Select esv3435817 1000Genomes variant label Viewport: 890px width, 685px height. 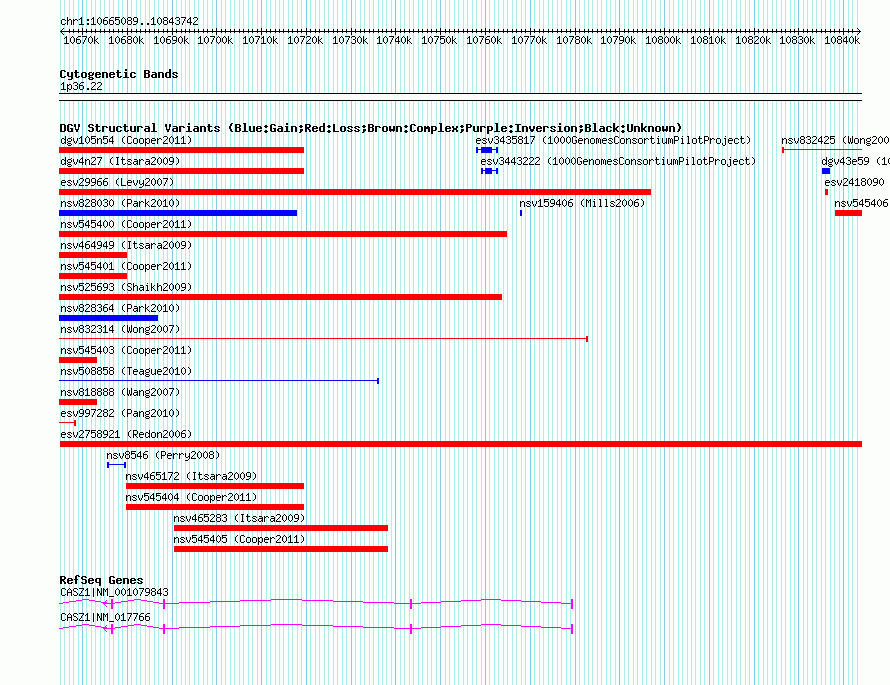[x=613, y=140]
